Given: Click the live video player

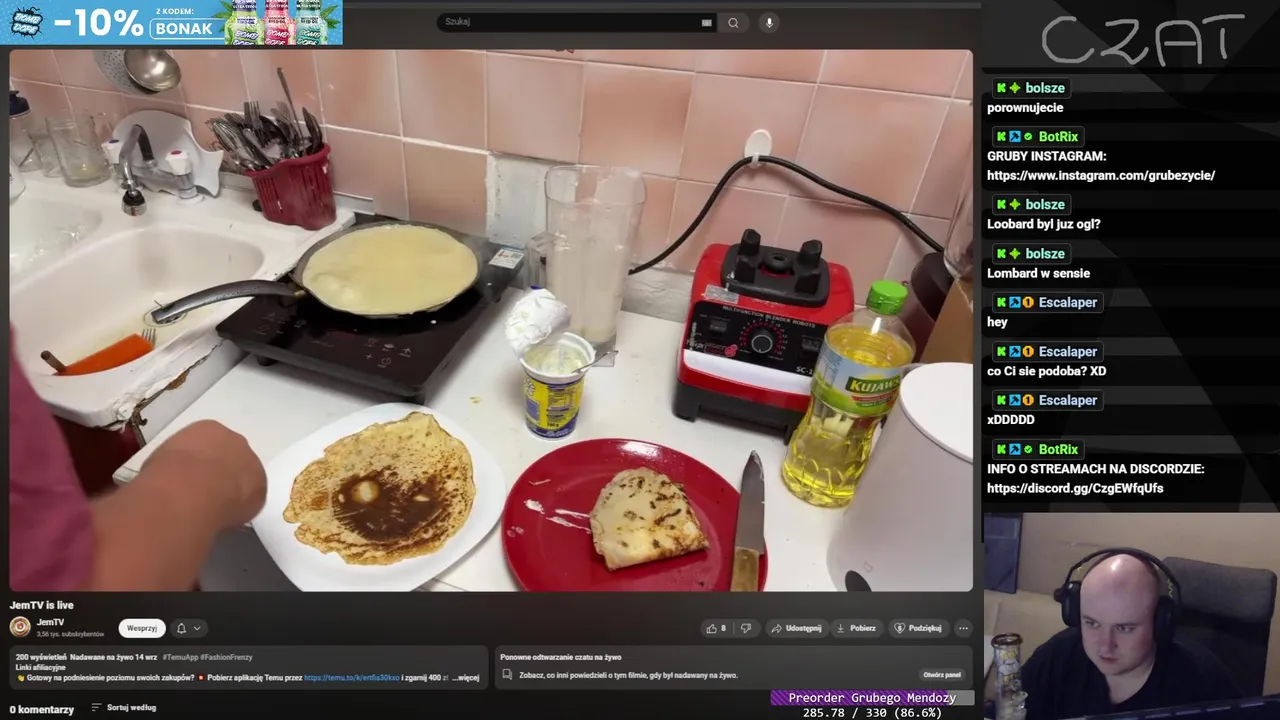Looking at the screenshot, I should point(491,320).
